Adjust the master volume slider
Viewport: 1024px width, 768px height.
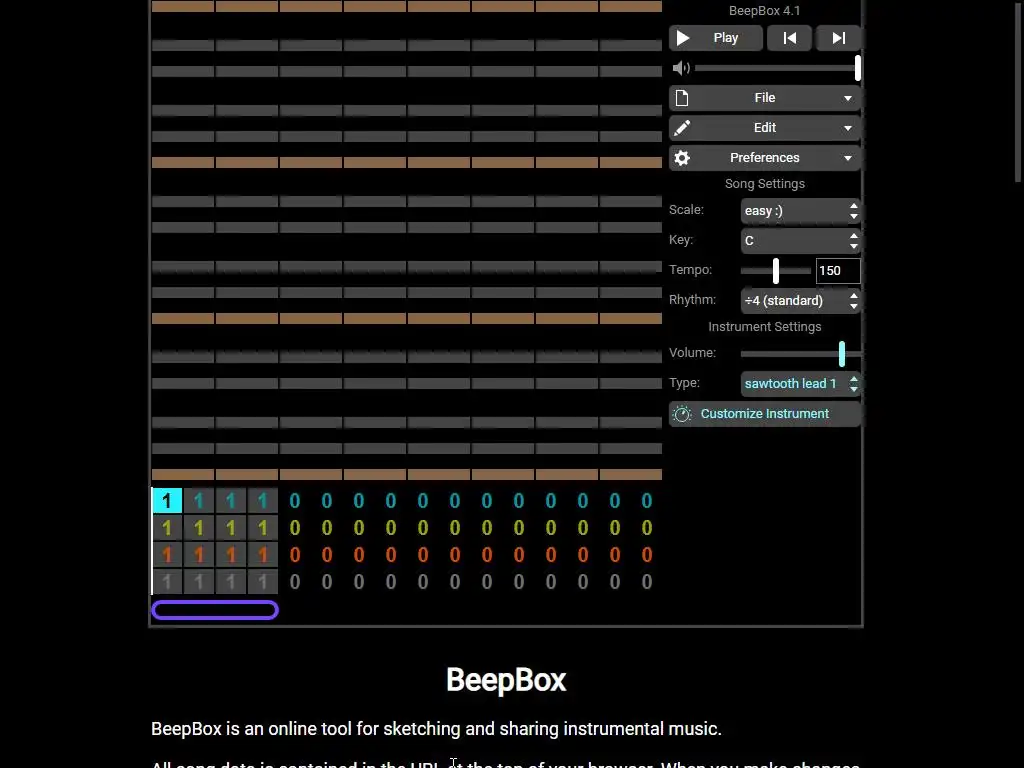pyautogui.click(x=777, y=68)
